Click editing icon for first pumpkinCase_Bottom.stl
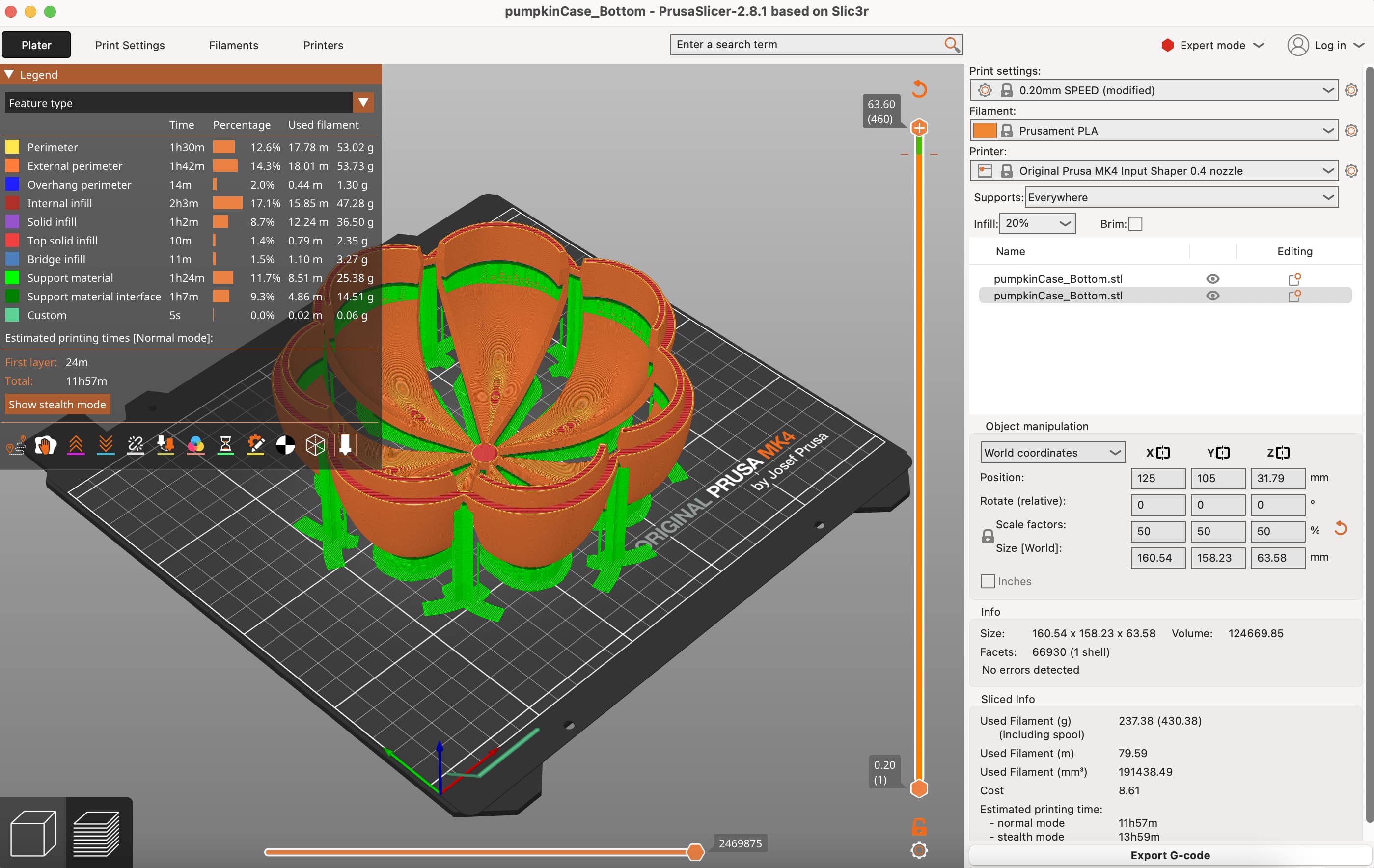 pos(1294,279)
